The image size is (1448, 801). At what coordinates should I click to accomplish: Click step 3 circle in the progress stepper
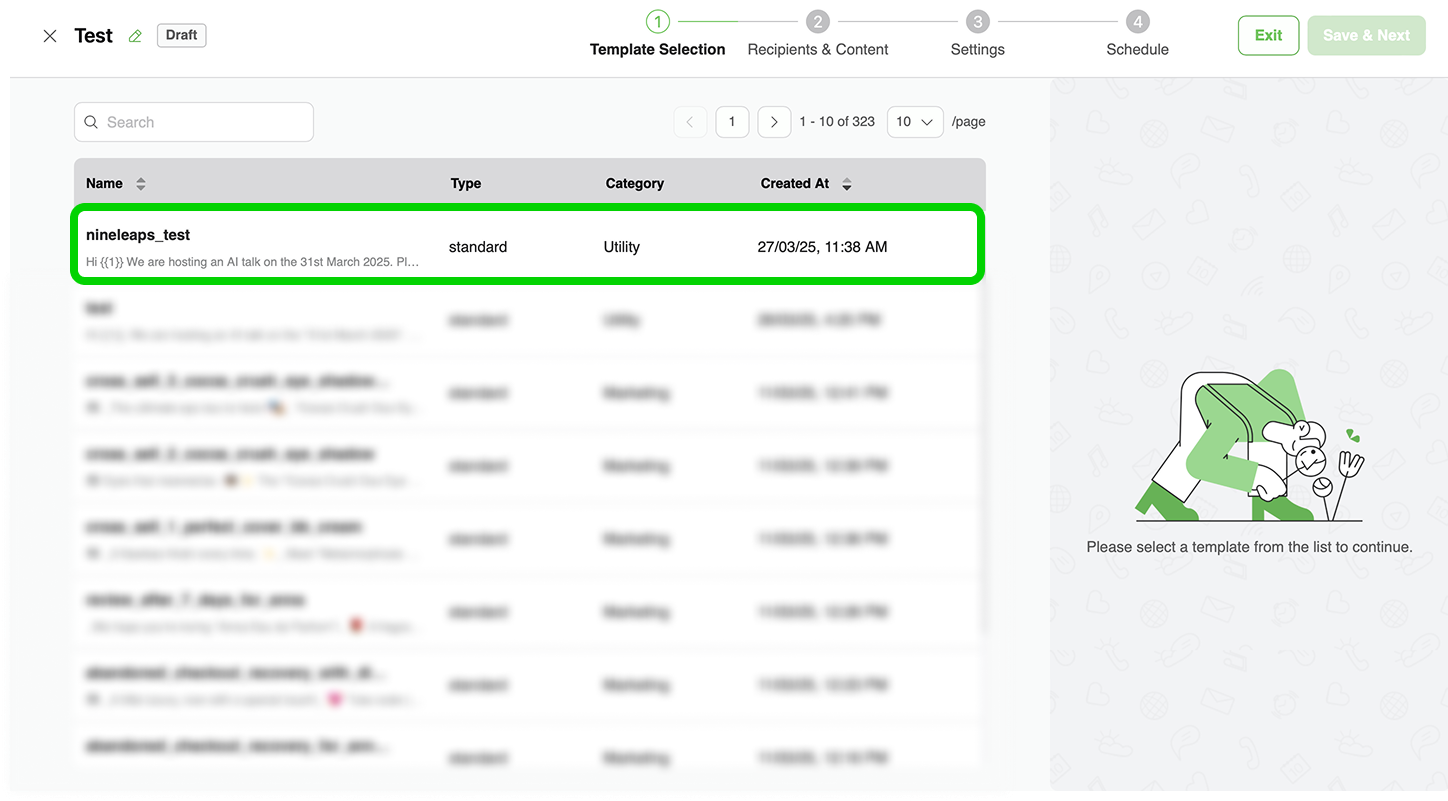coord(977,22)
